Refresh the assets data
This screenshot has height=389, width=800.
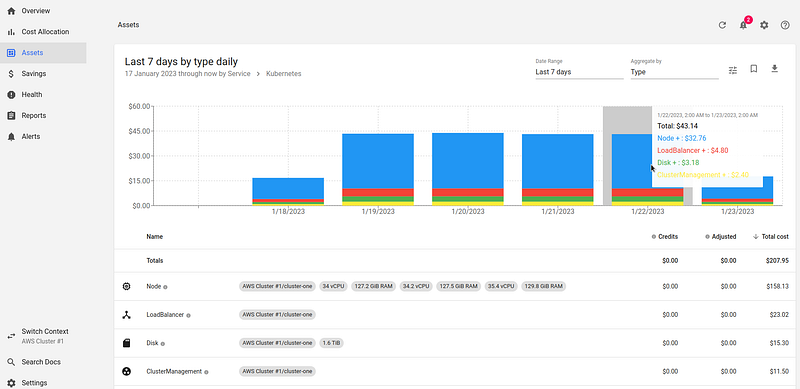pyautogui.click(x=722, y=25)
